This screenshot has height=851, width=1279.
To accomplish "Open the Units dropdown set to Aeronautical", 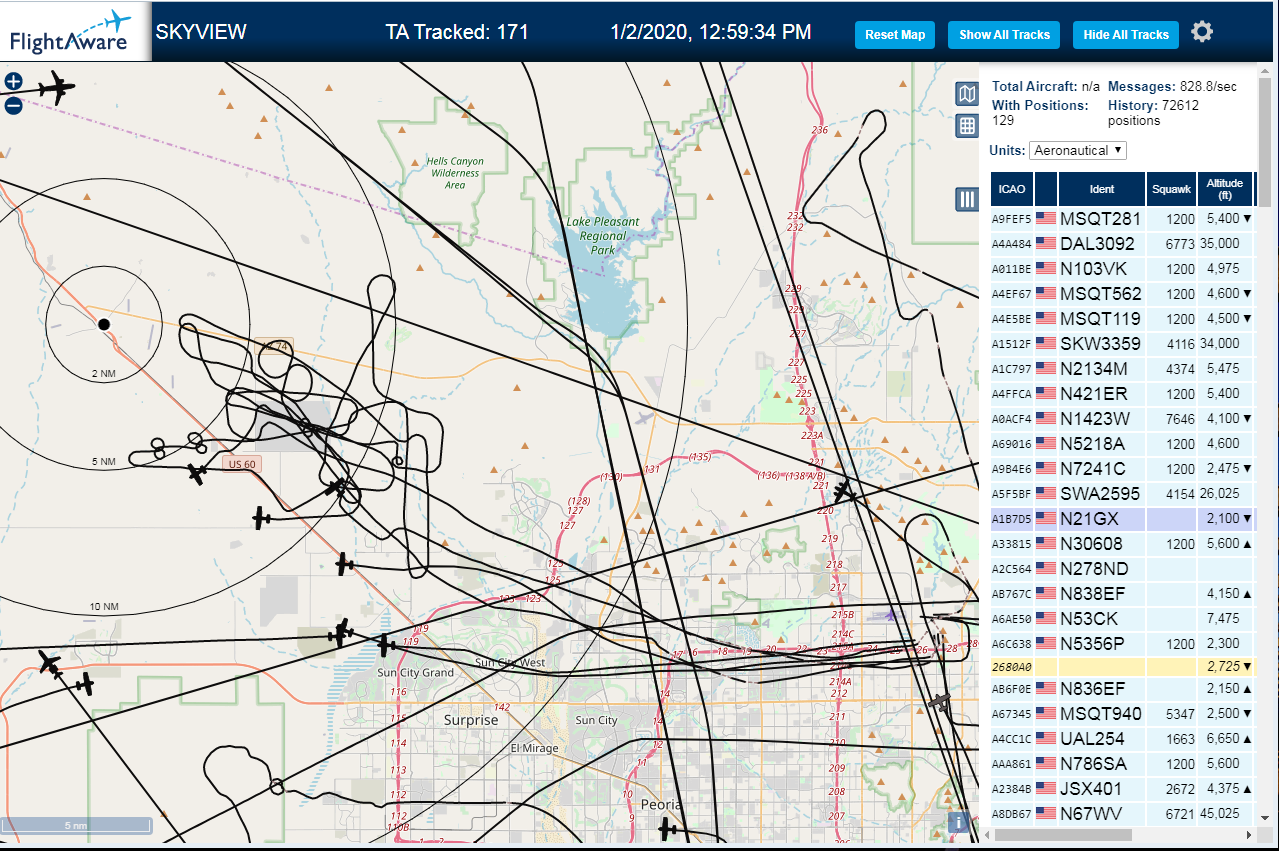I will point(1078,150).
